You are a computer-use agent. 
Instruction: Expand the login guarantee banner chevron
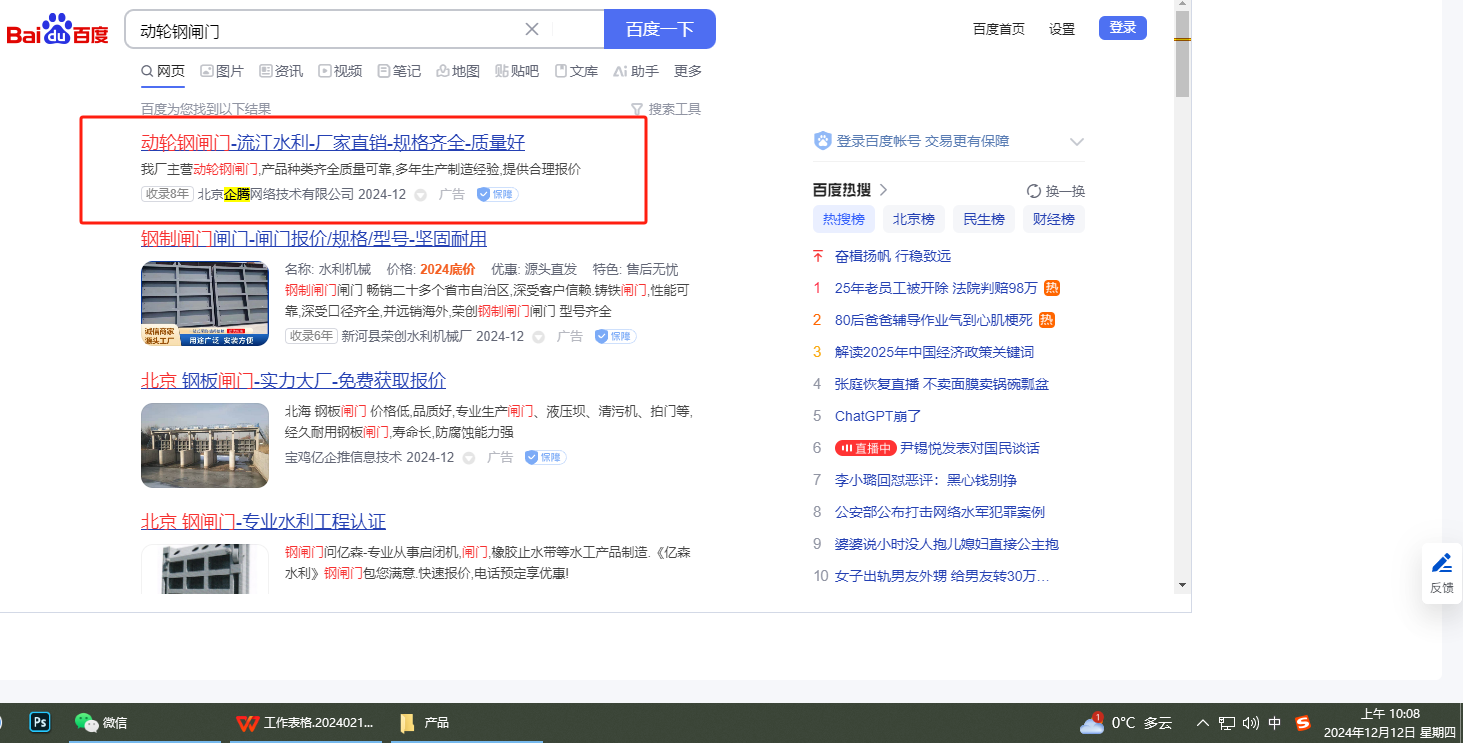pyautogui.click(x=1077, y=142)
